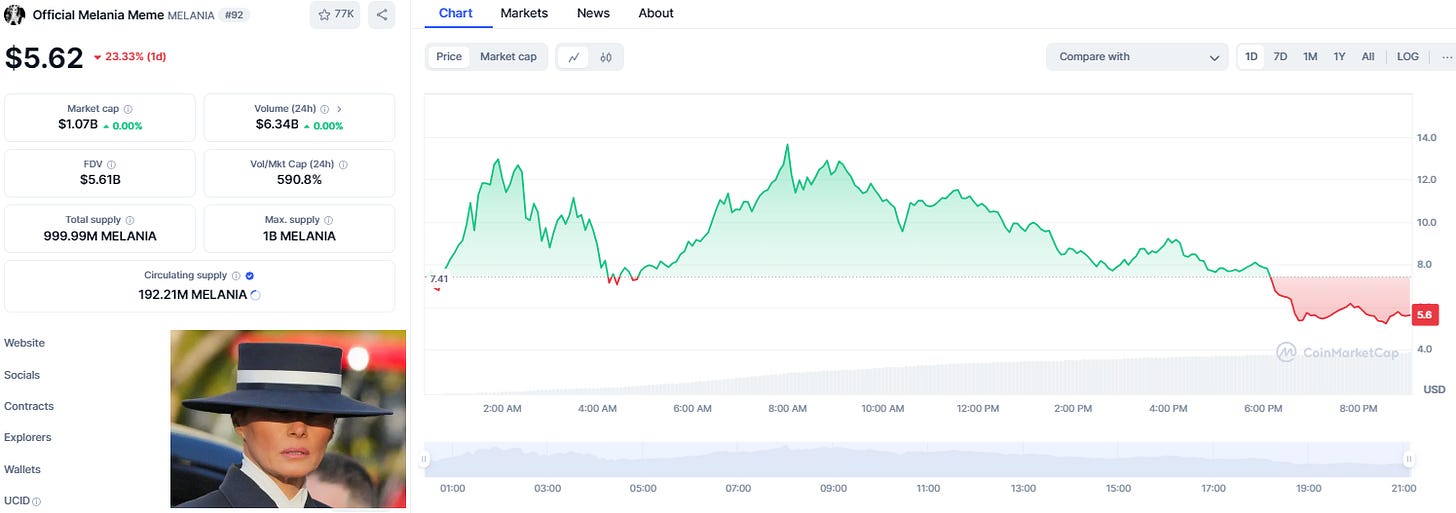This screenshot has width=1456, height=513.
Task: Open the News tab
Action: coord(593,13)
